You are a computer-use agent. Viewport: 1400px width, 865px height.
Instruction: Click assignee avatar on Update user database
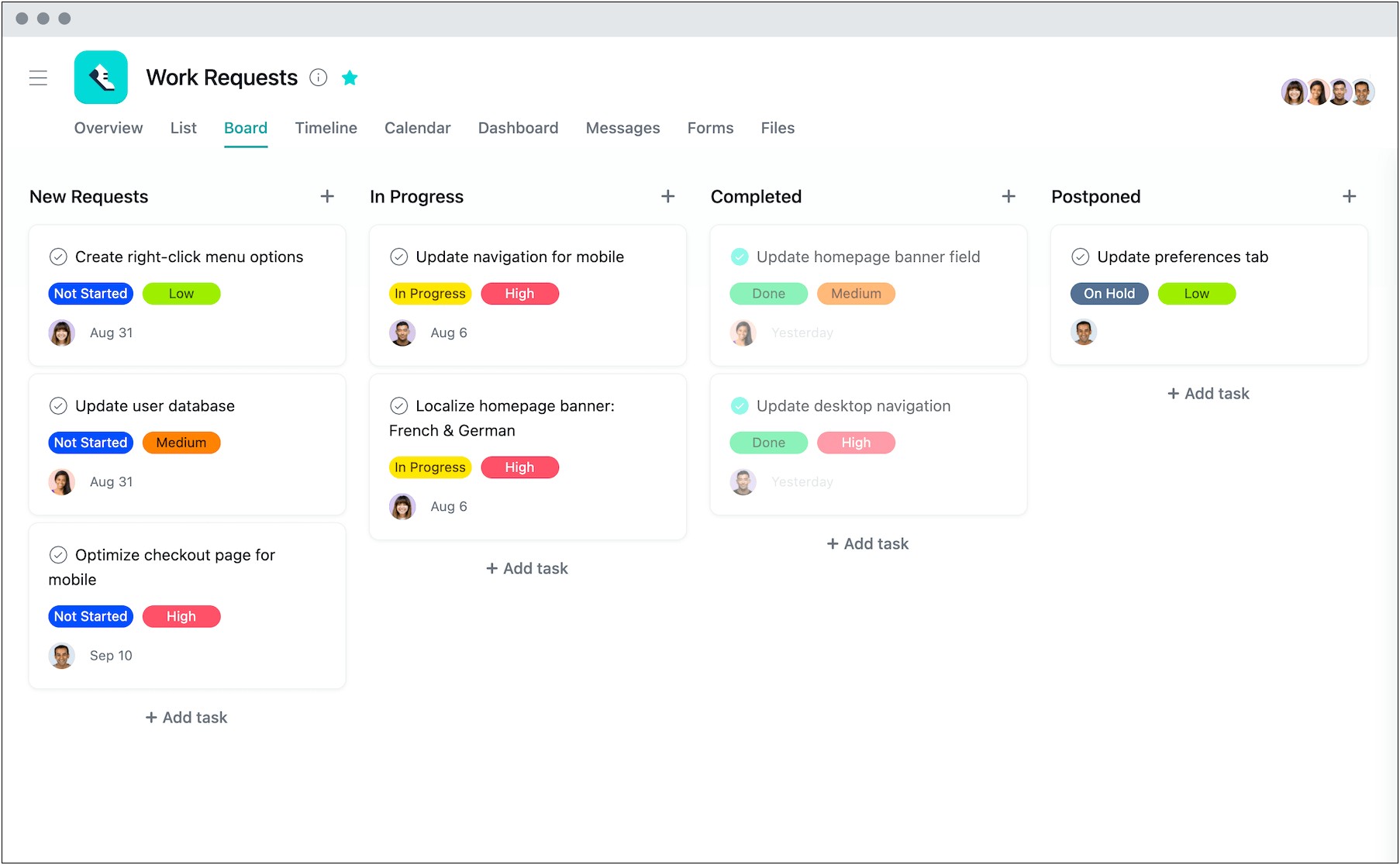[62, 481]
